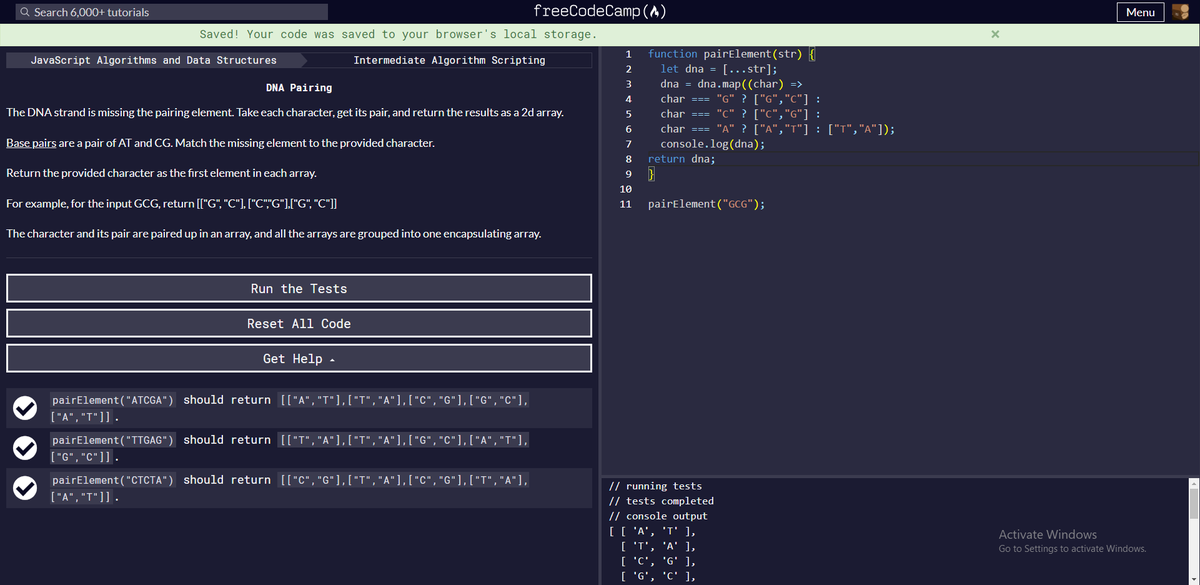Viewport: 1200px width, 585px height.
Task: Click the 'let dna = [...str];' line
Action: pos(719,69)
